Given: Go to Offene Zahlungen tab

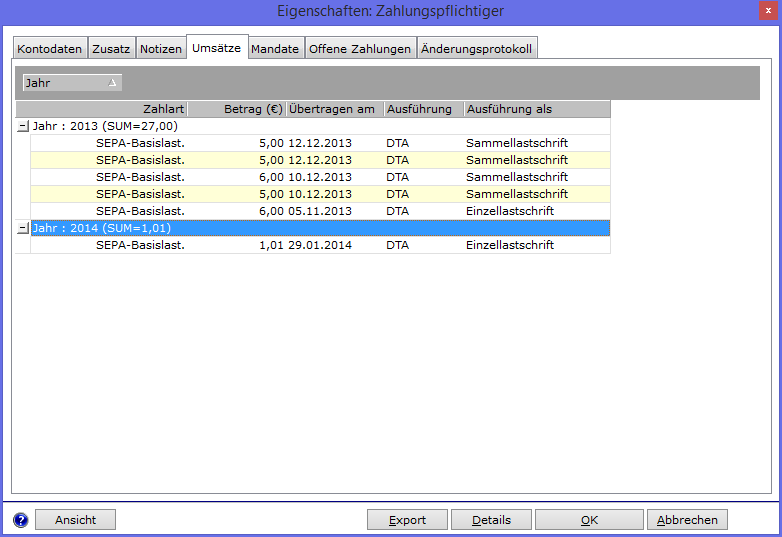Looking at the screenshot, I should [x=360, y=49].
